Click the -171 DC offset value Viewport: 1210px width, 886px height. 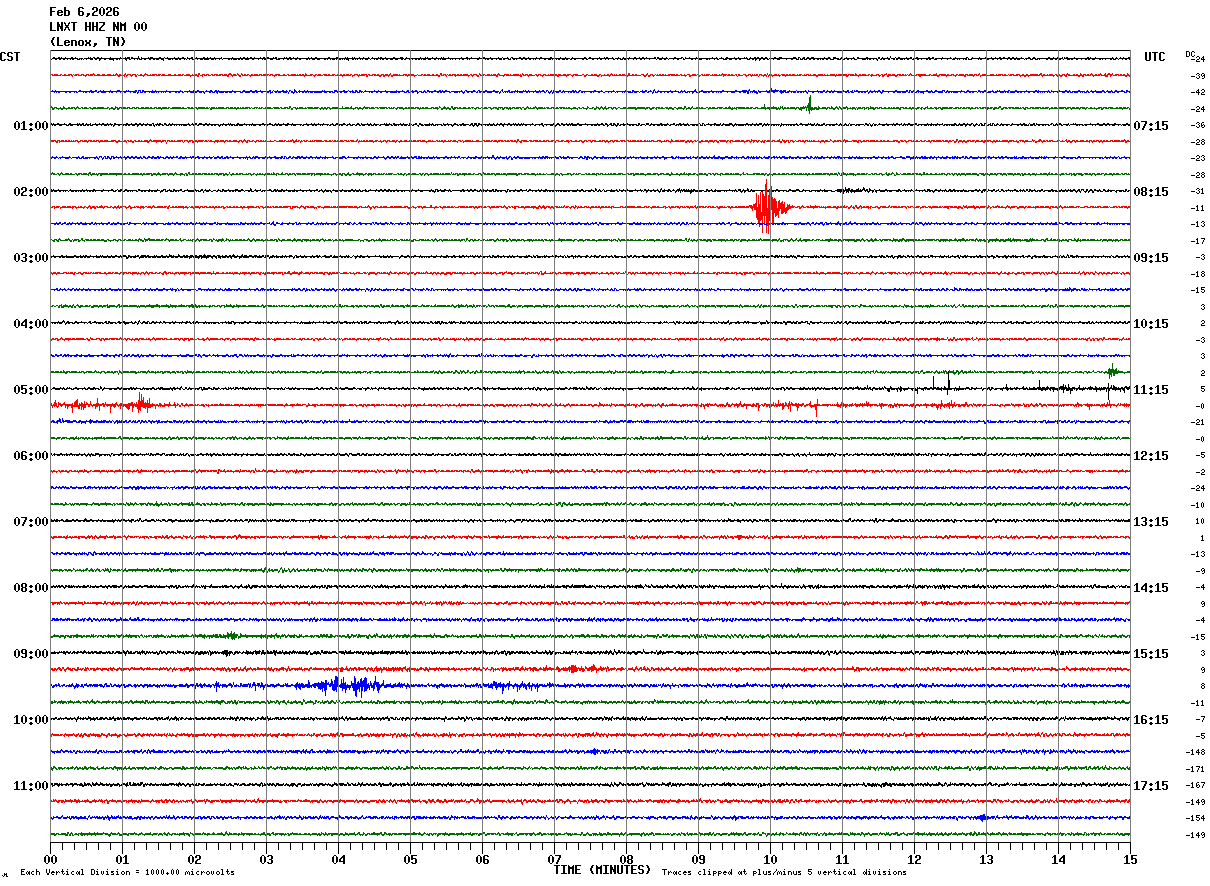coord(1195,769)
